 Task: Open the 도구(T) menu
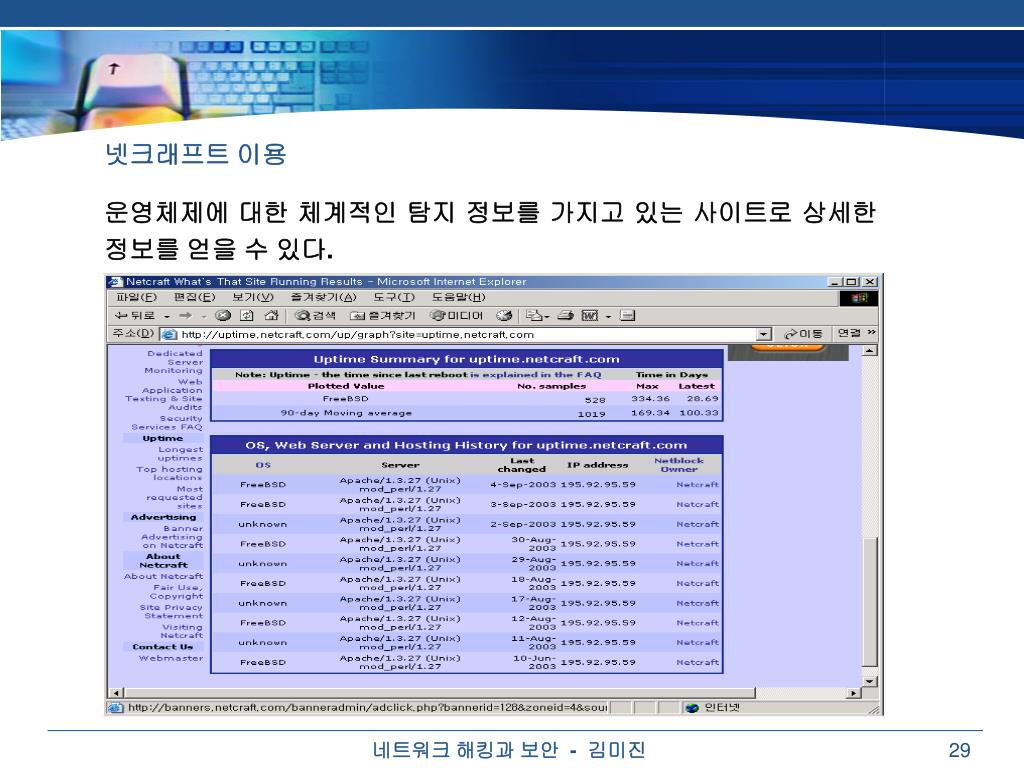pos(394,297)
